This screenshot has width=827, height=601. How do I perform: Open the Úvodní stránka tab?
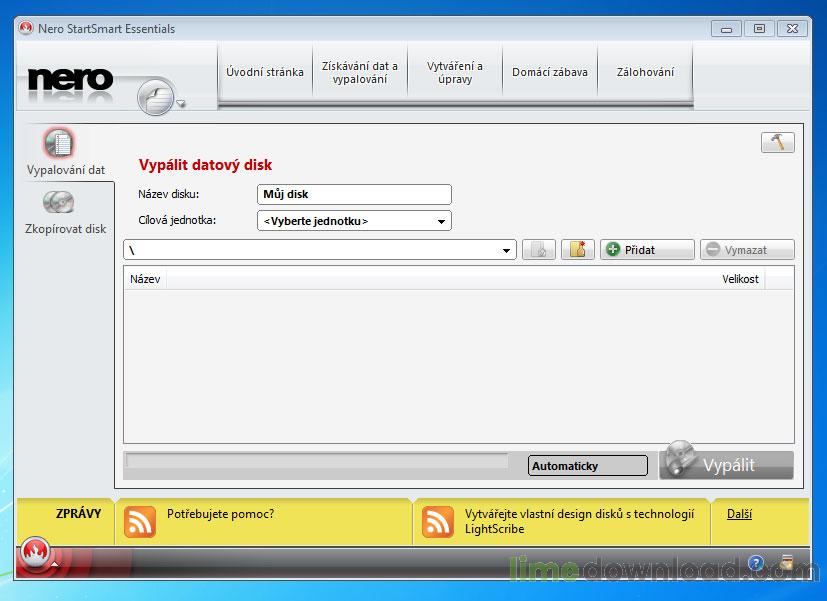(x=265, y=72)
